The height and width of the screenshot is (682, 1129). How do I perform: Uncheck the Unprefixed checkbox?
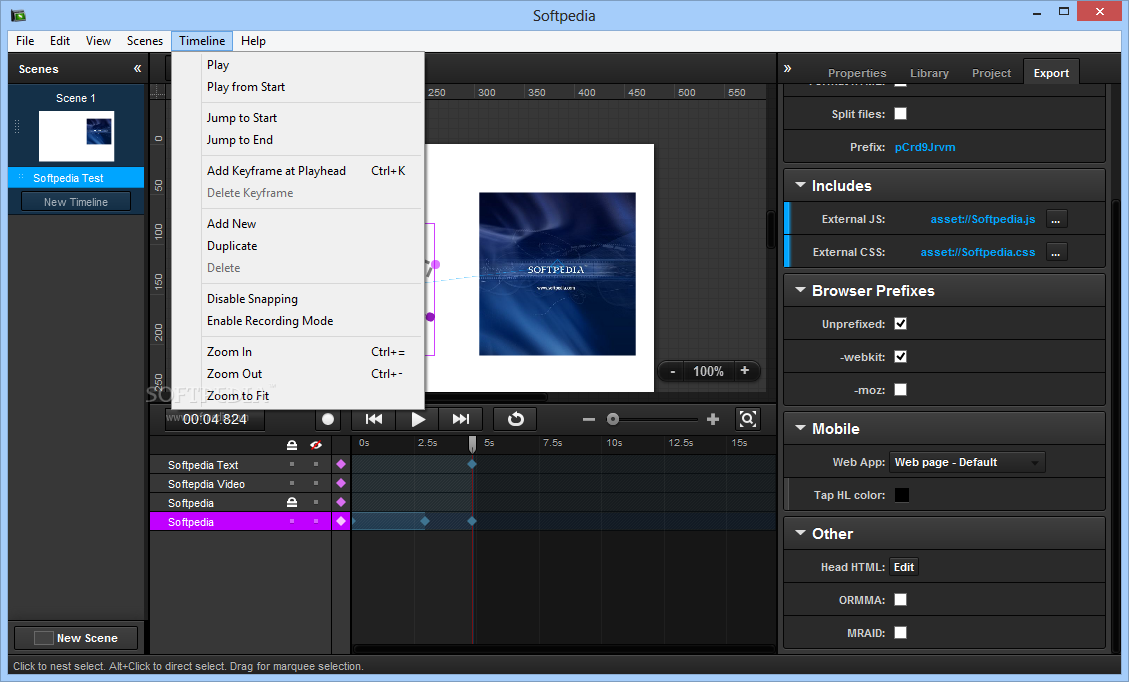pyautogui.click(x=901, y=324)
